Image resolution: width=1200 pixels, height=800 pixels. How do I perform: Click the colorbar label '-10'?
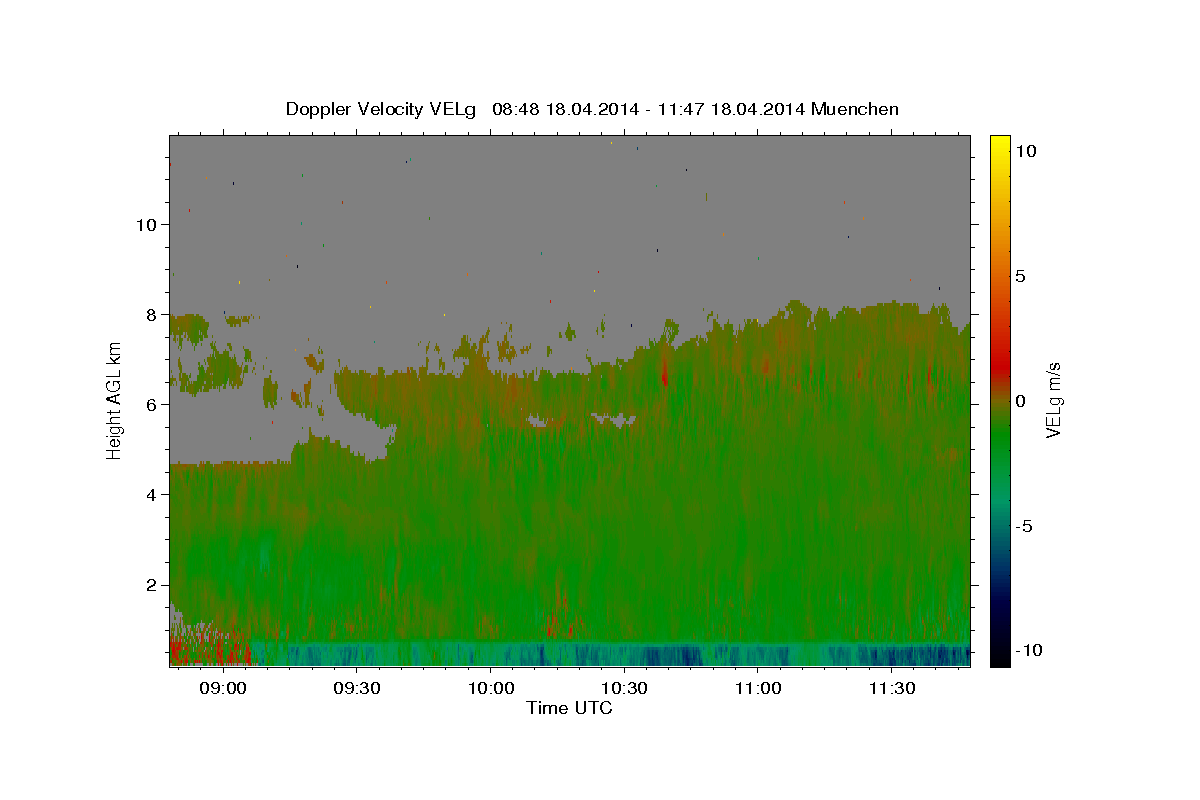click(x=1028, y=651)
